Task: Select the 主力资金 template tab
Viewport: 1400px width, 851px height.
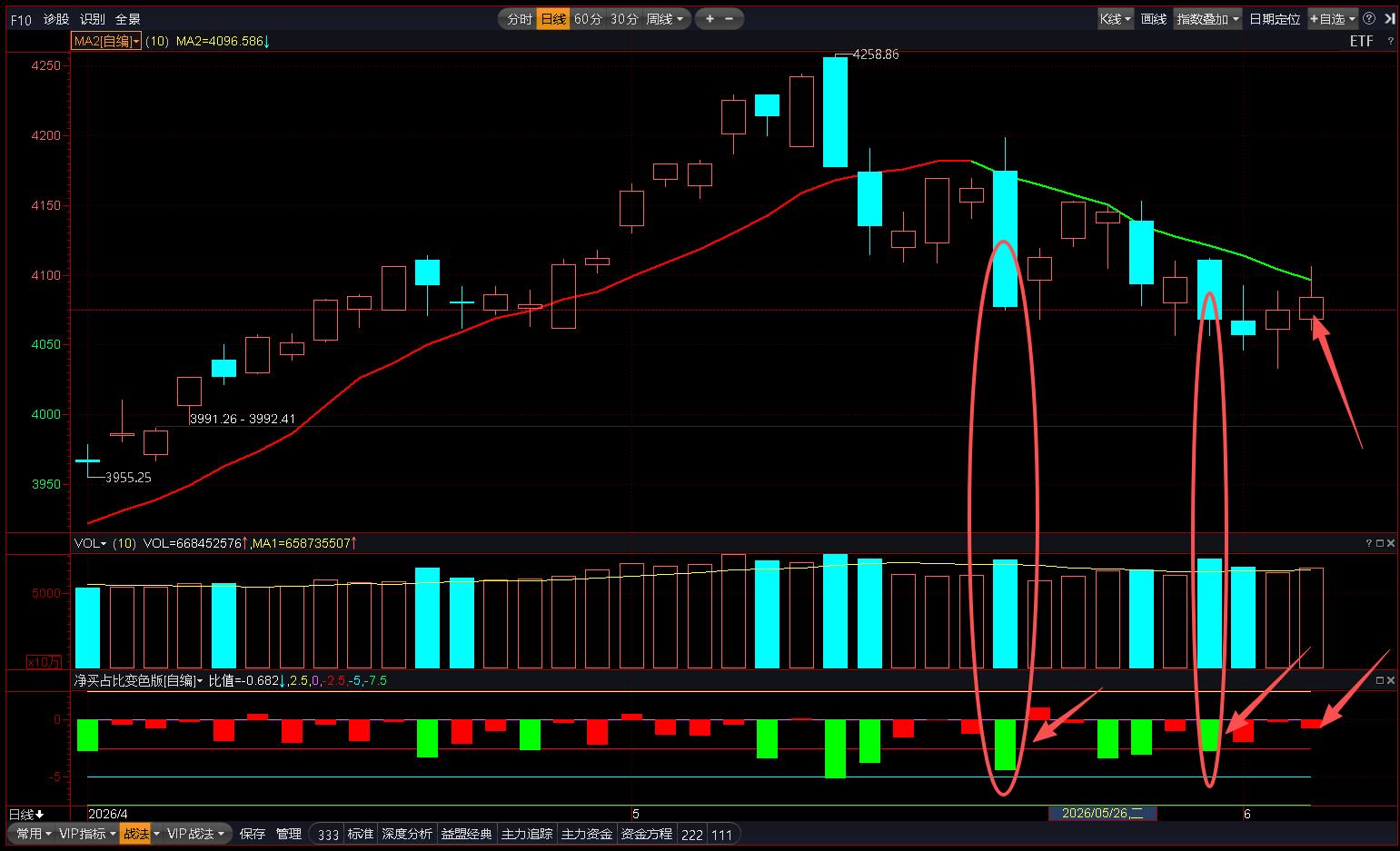Action: click(x=587, y=834)
